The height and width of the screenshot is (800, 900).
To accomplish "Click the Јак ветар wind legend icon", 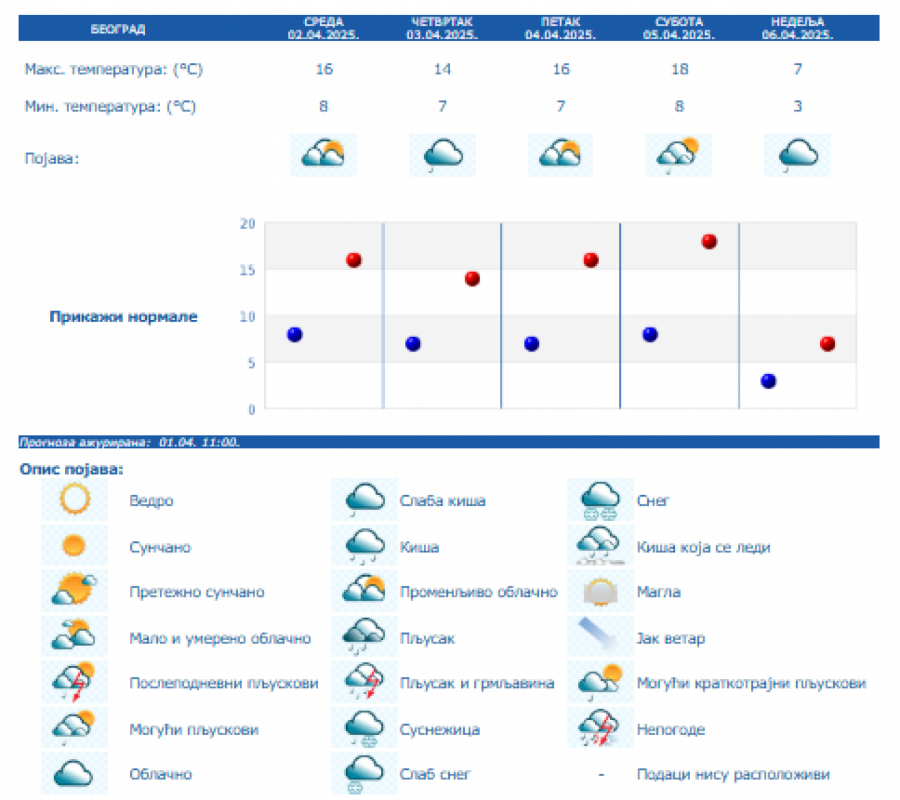I will (x=600, y=637).
